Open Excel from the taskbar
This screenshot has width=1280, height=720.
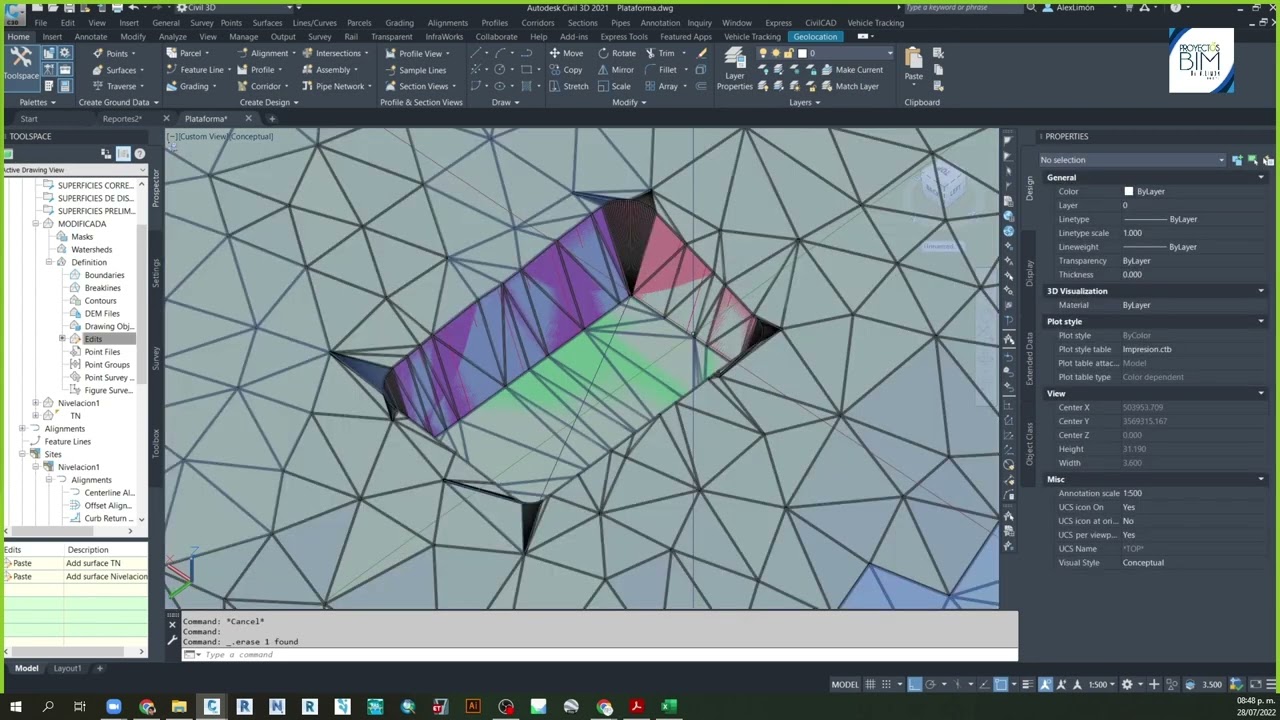pos(668,707)
